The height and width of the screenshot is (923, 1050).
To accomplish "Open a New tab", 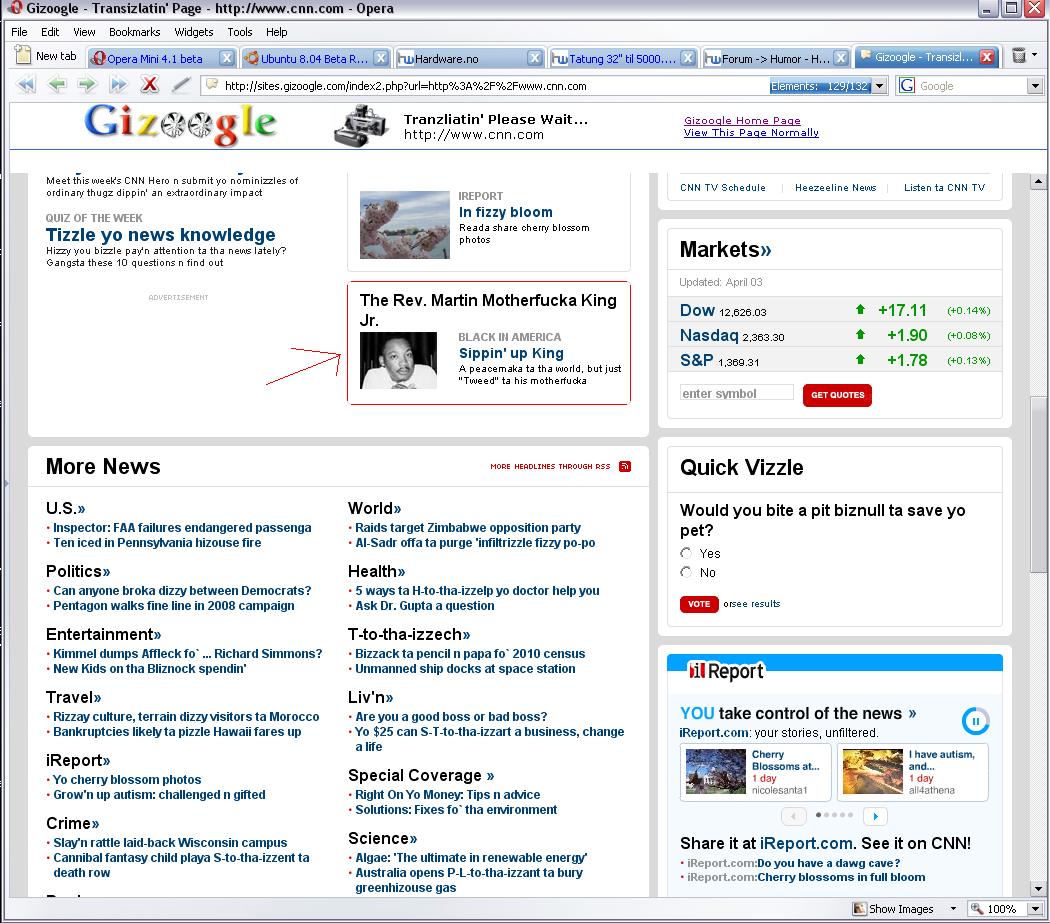I will pos(46,56).
